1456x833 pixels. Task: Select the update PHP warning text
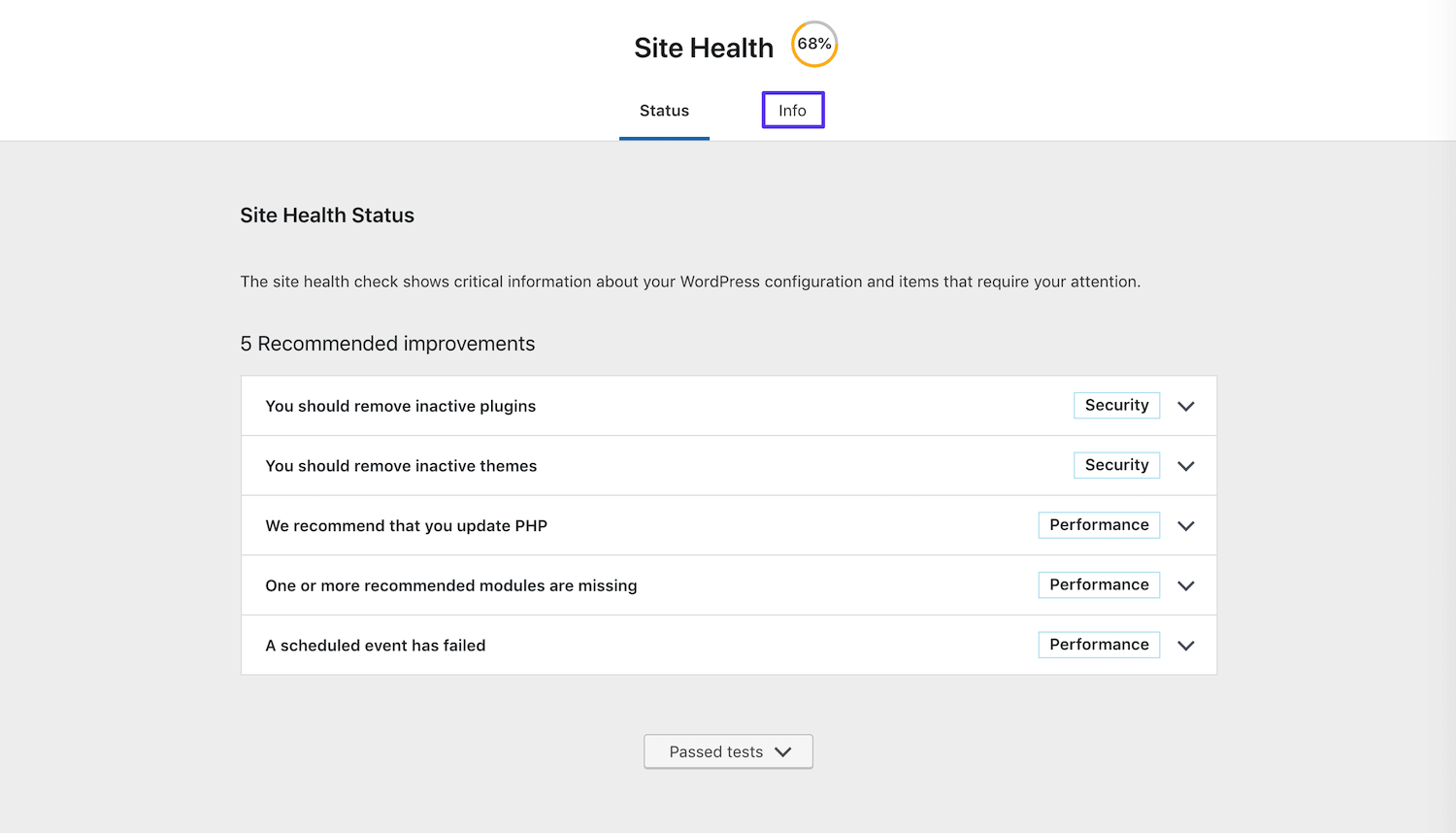[x=406, y=525]
